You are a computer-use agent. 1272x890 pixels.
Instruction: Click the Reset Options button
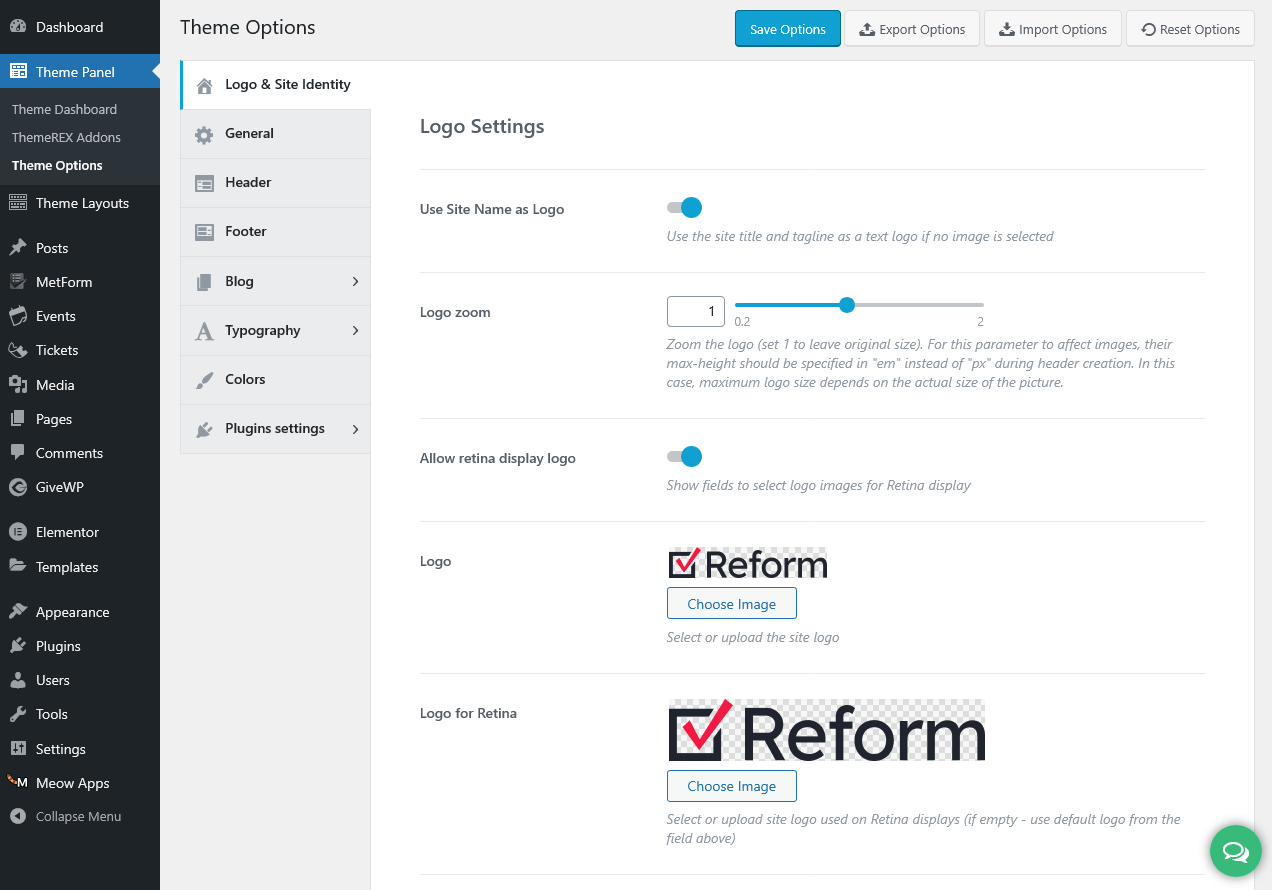pos(1190,29)
